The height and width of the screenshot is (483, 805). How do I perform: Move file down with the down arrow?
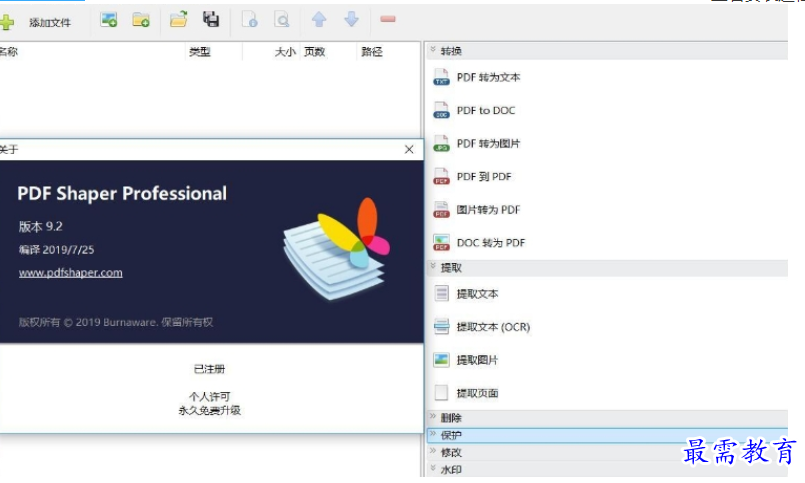coord(352,20)
